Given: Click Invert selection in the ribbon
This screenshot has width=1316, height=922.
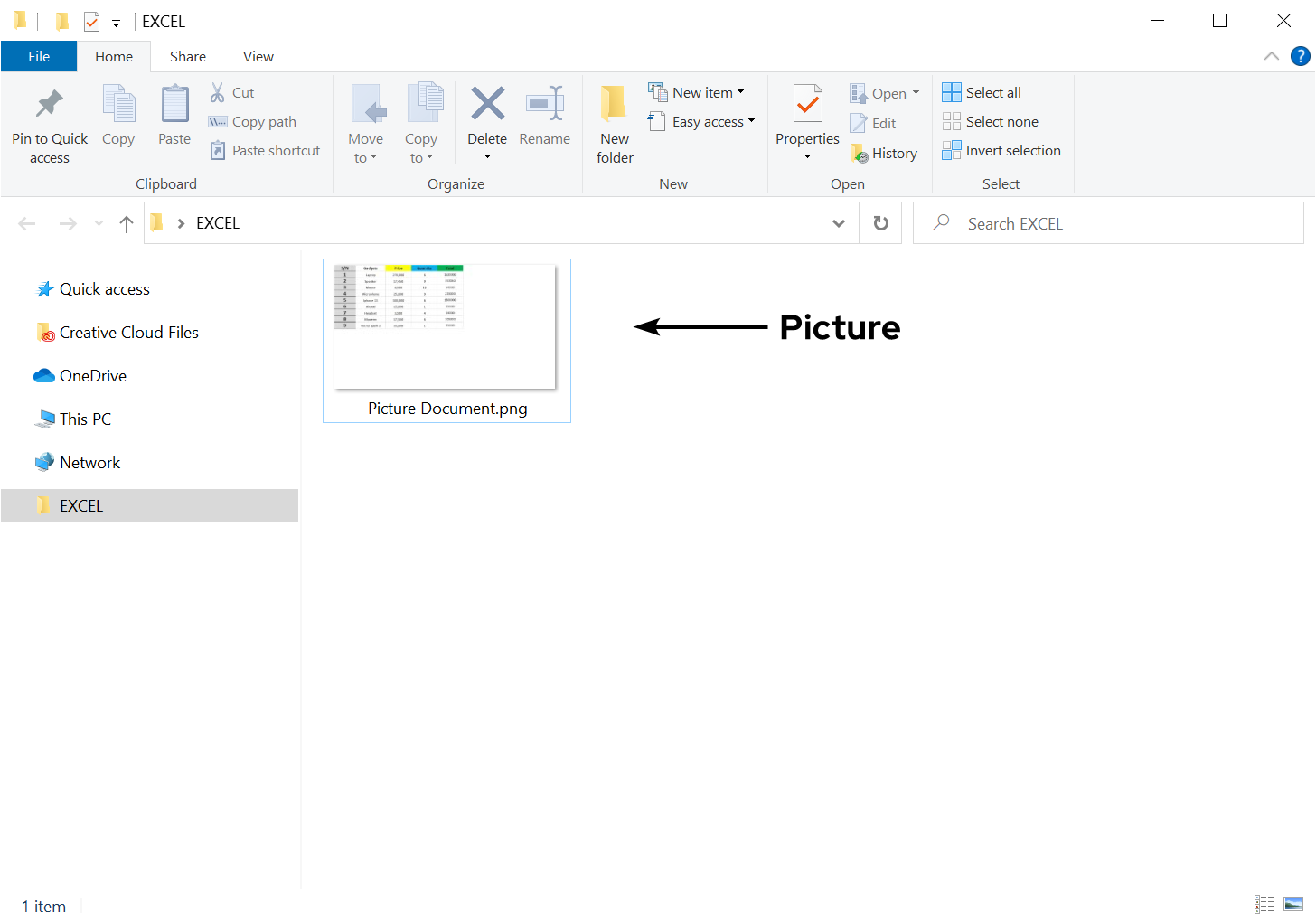Looking at the screenshot, I should (x=1001, y=150).
